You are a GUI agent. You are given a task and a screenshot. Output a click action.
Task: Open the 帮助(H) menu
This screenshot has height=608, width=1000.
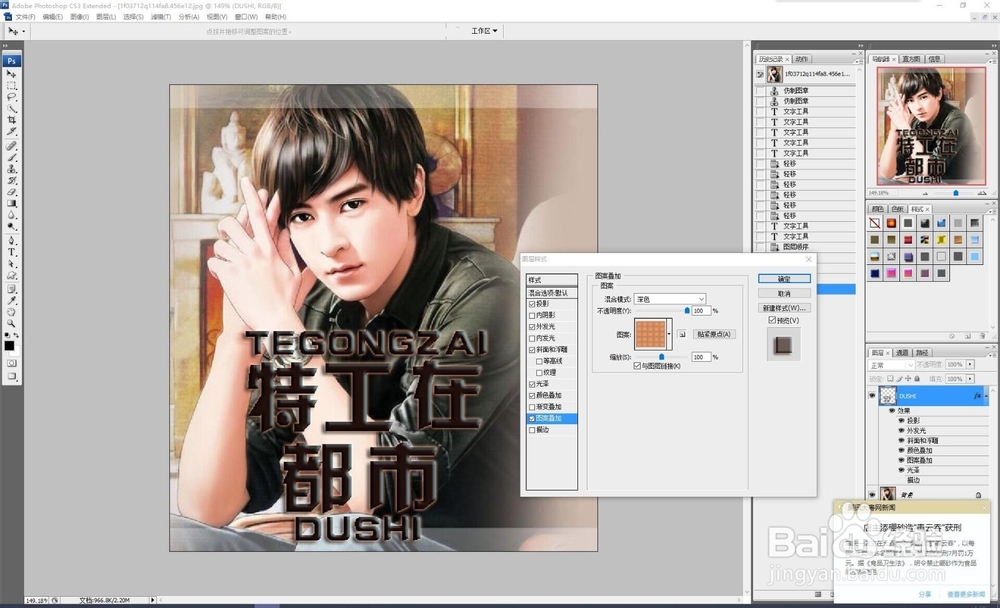276,17
